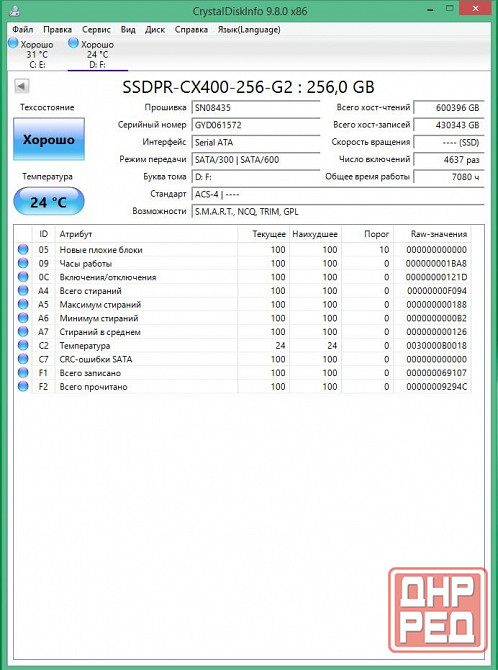
Task: Click the status icon for CRC-ошибки SATA
Action: pos(23,359)
